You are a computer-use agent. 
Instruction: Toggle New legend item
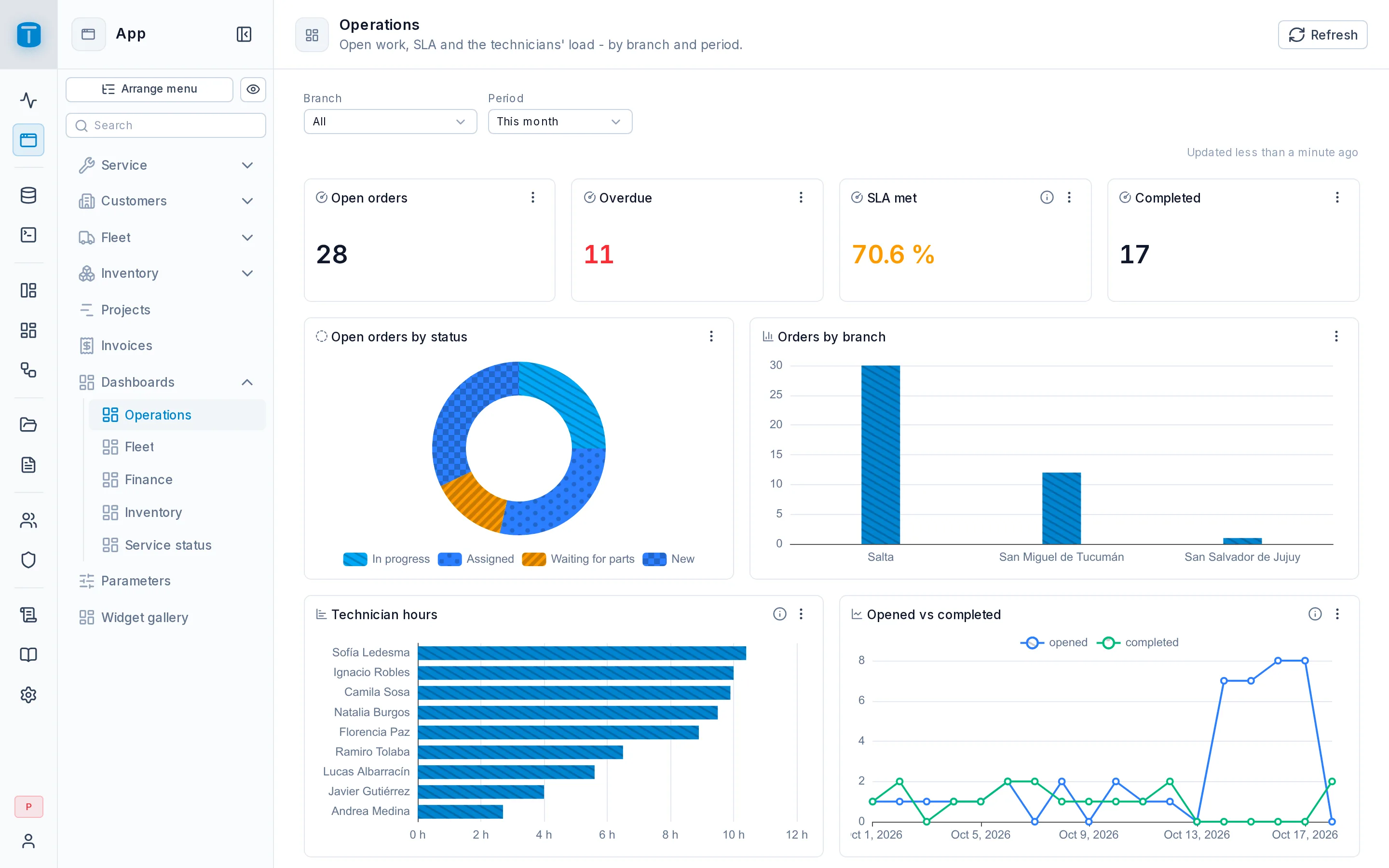click(668, 558)
